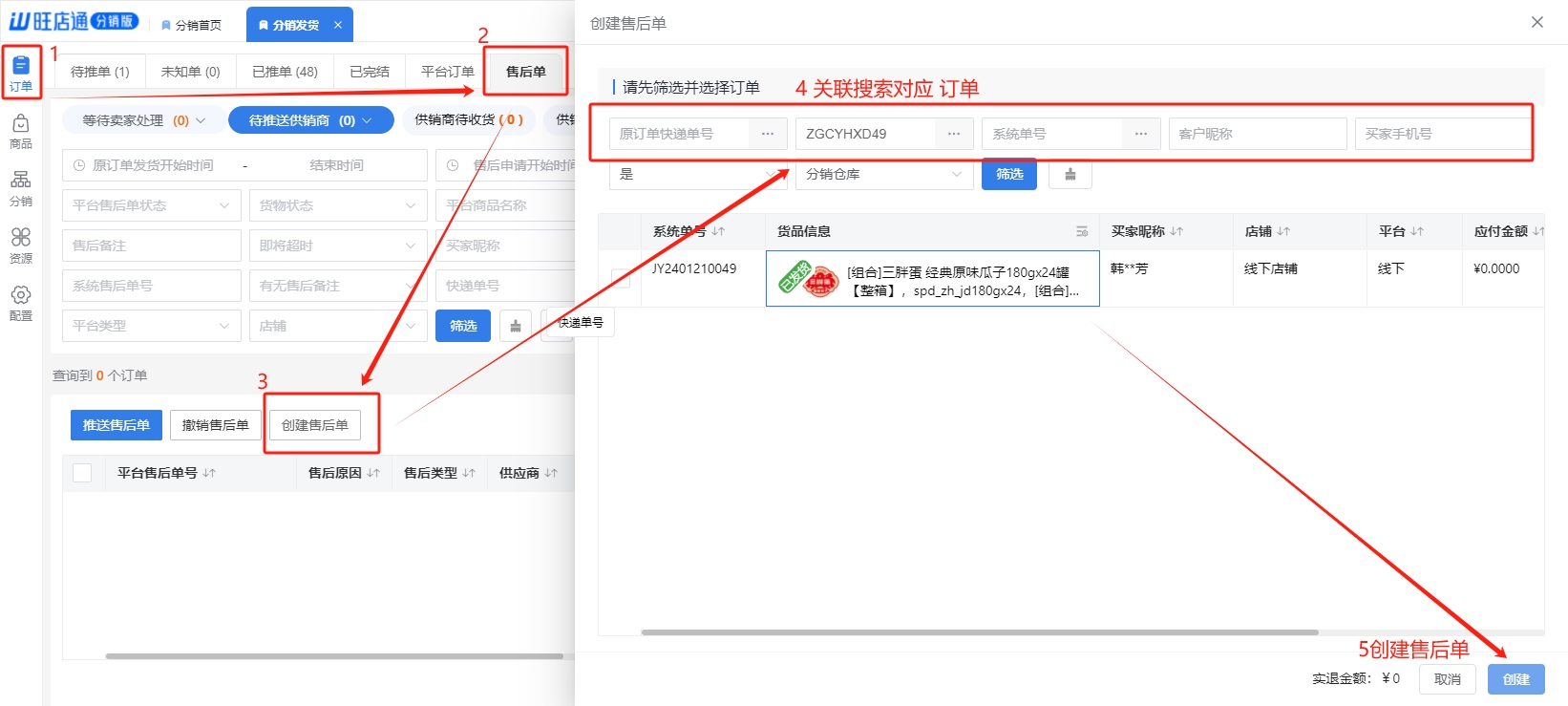Go to 分销 in left sidebar
The image size is (1568, 706).
point(21,188)
